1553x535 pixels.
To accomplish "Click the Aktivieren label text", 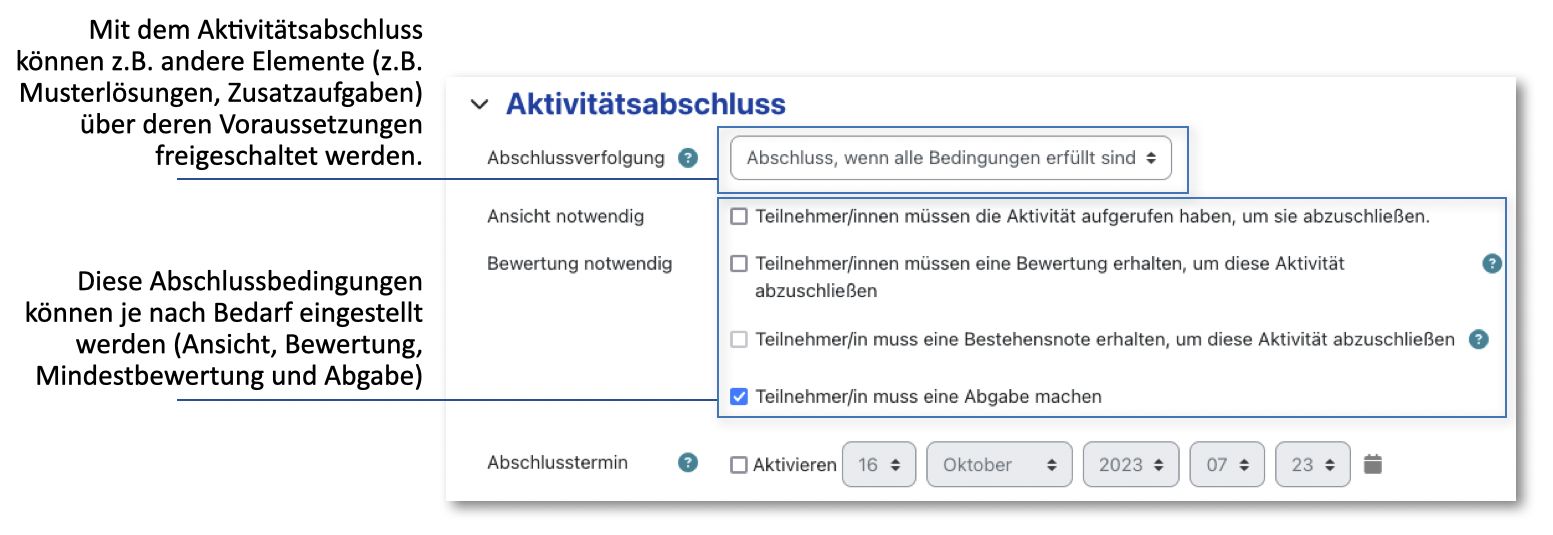I will [795, 465].
